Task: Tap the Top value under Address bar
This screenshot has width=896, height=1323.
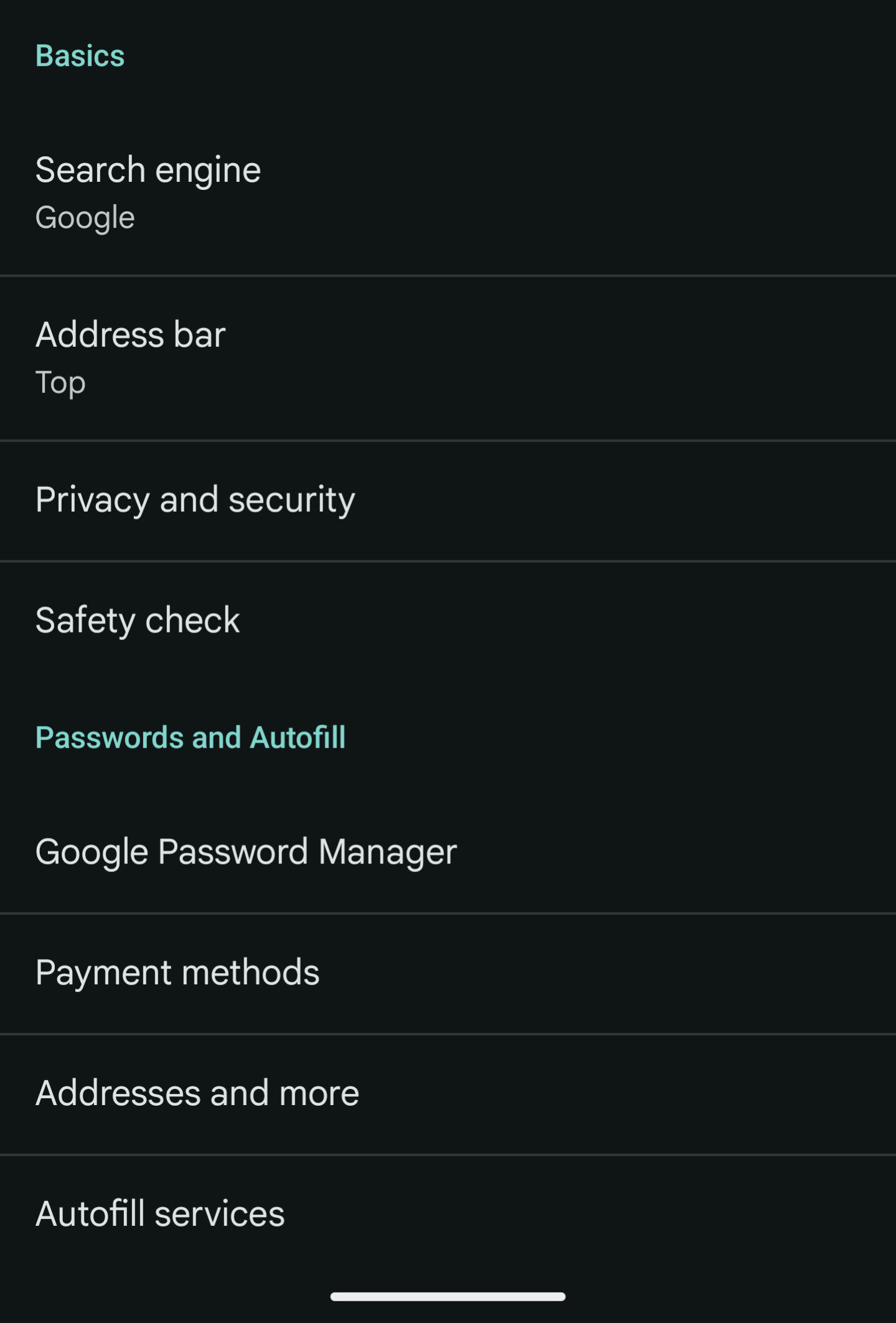Action: (60, 382)
